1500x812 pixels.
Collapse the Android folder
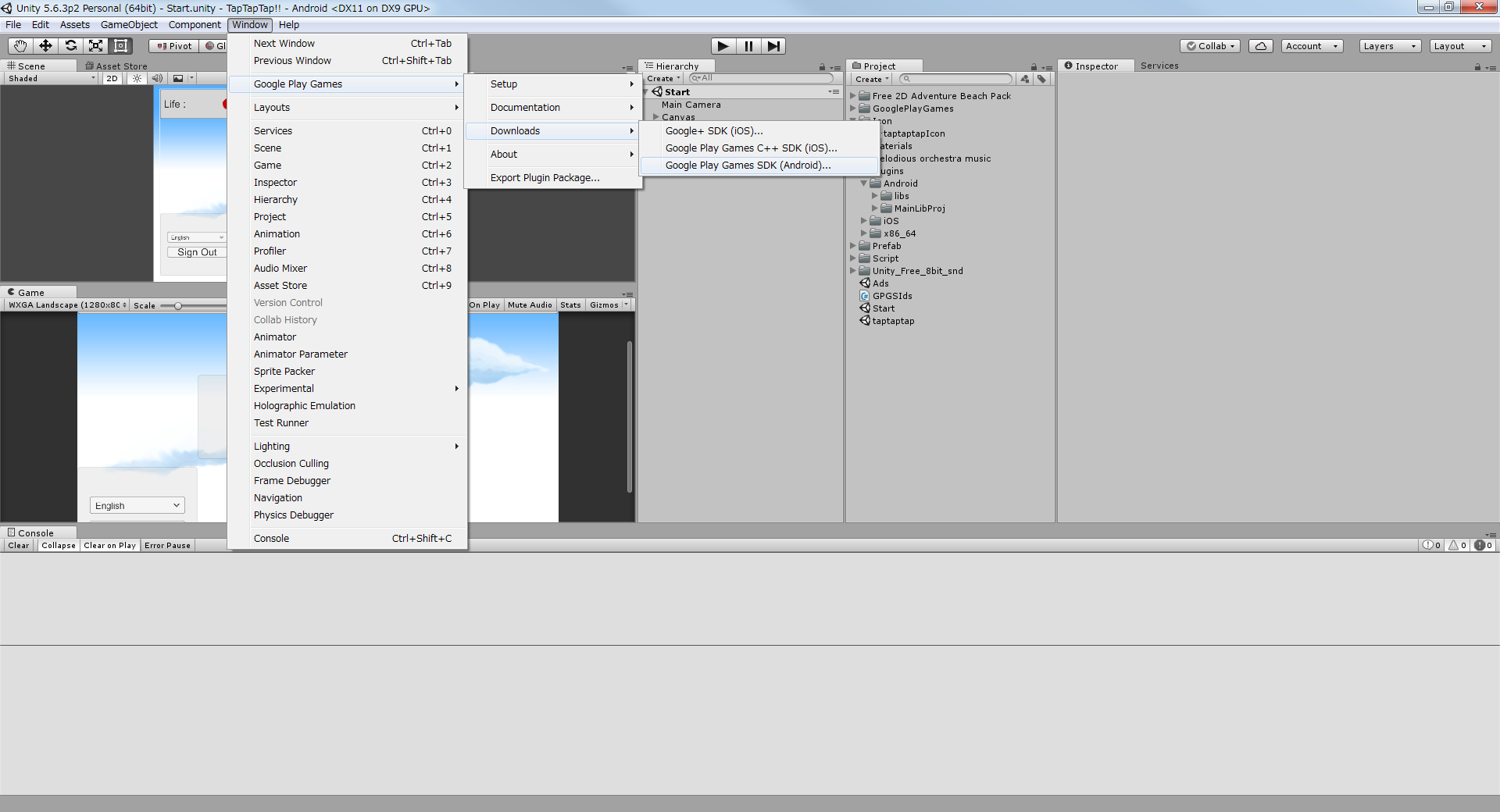tap(864, 183)
